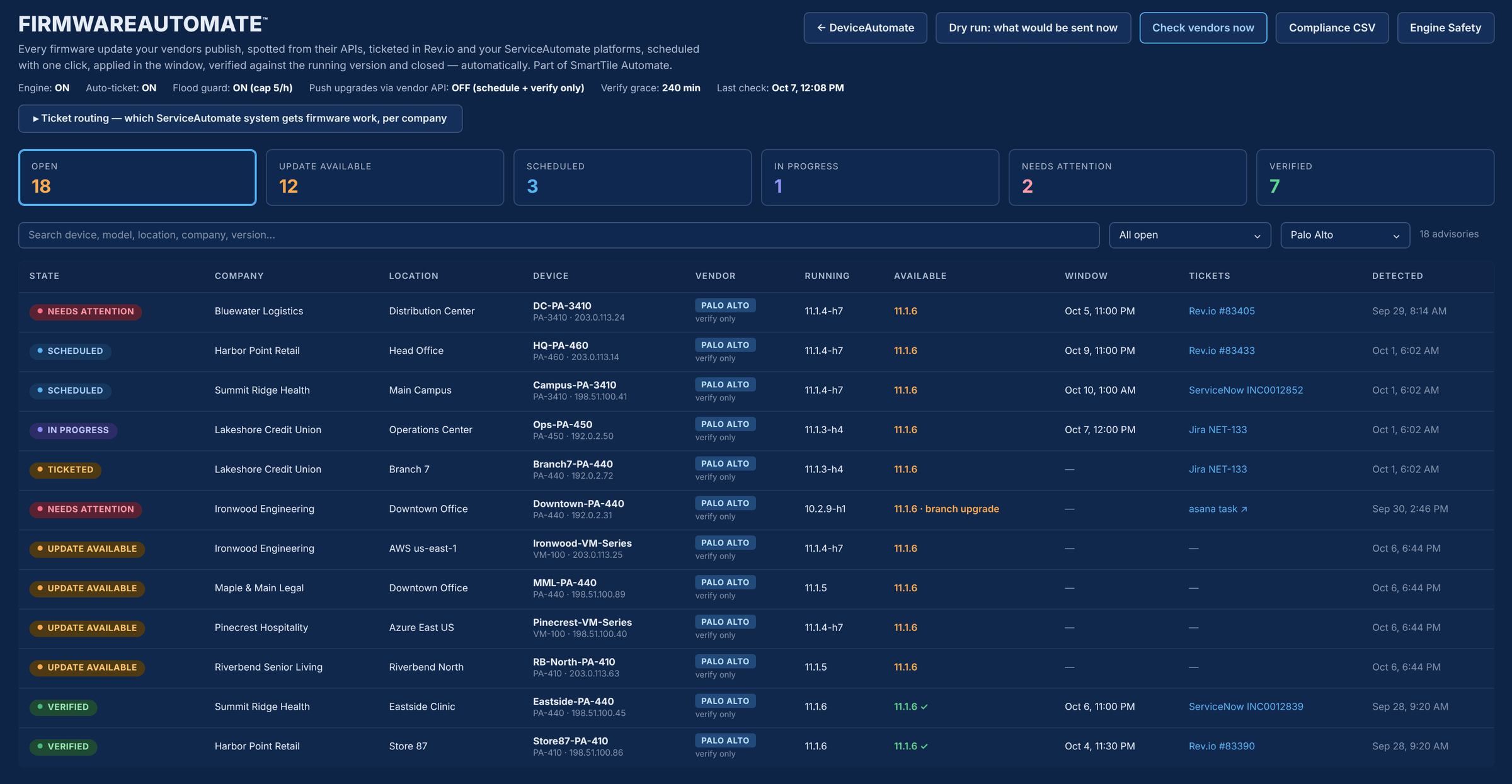This screenshot has width=1512, height=784.
Task: Export the Compliance CSV
Action: point(1332,28)
